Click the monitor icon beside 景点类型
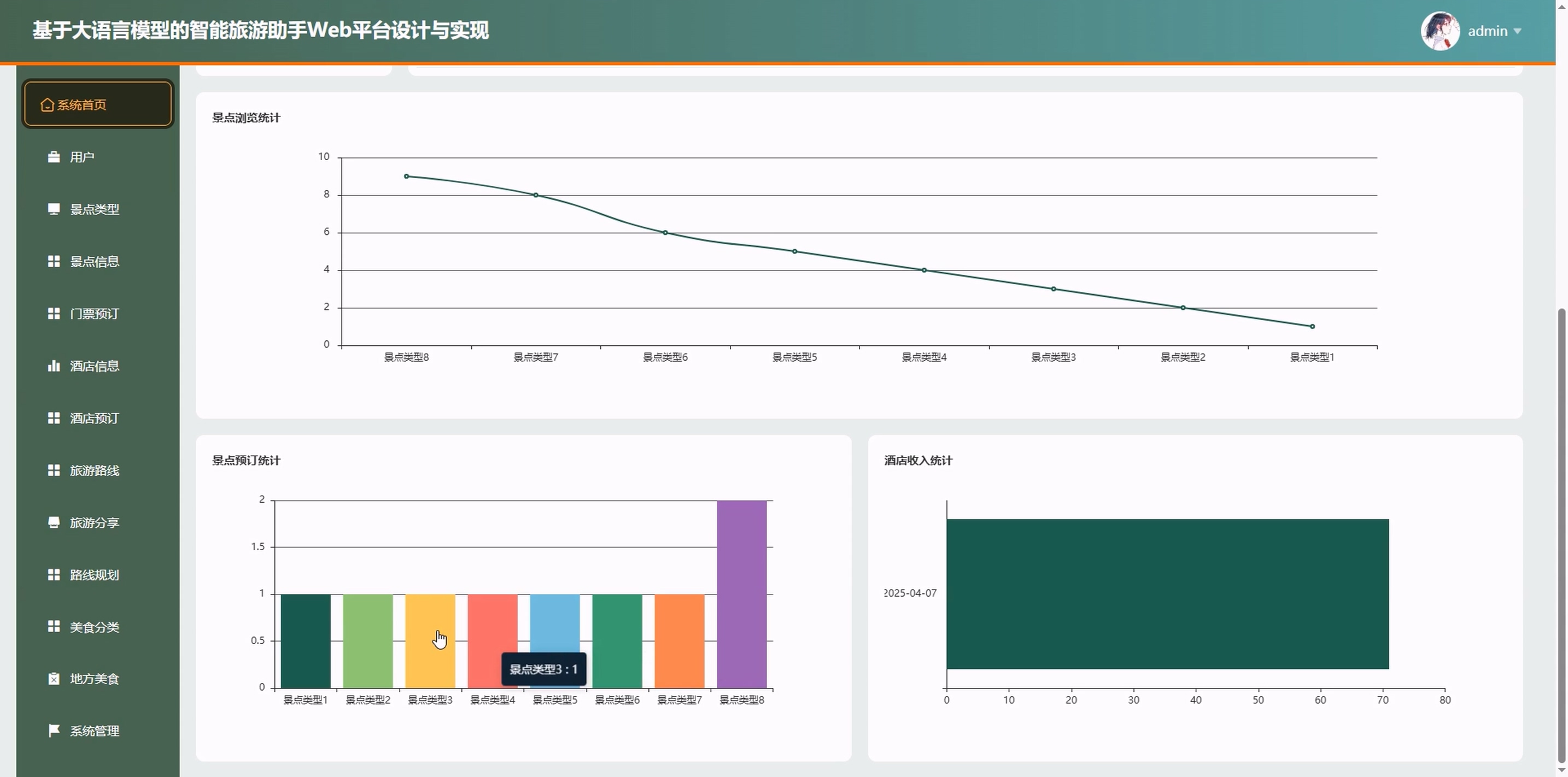Image resolution: width=1568 pixels, height=777 pixels. pos(54,209)
